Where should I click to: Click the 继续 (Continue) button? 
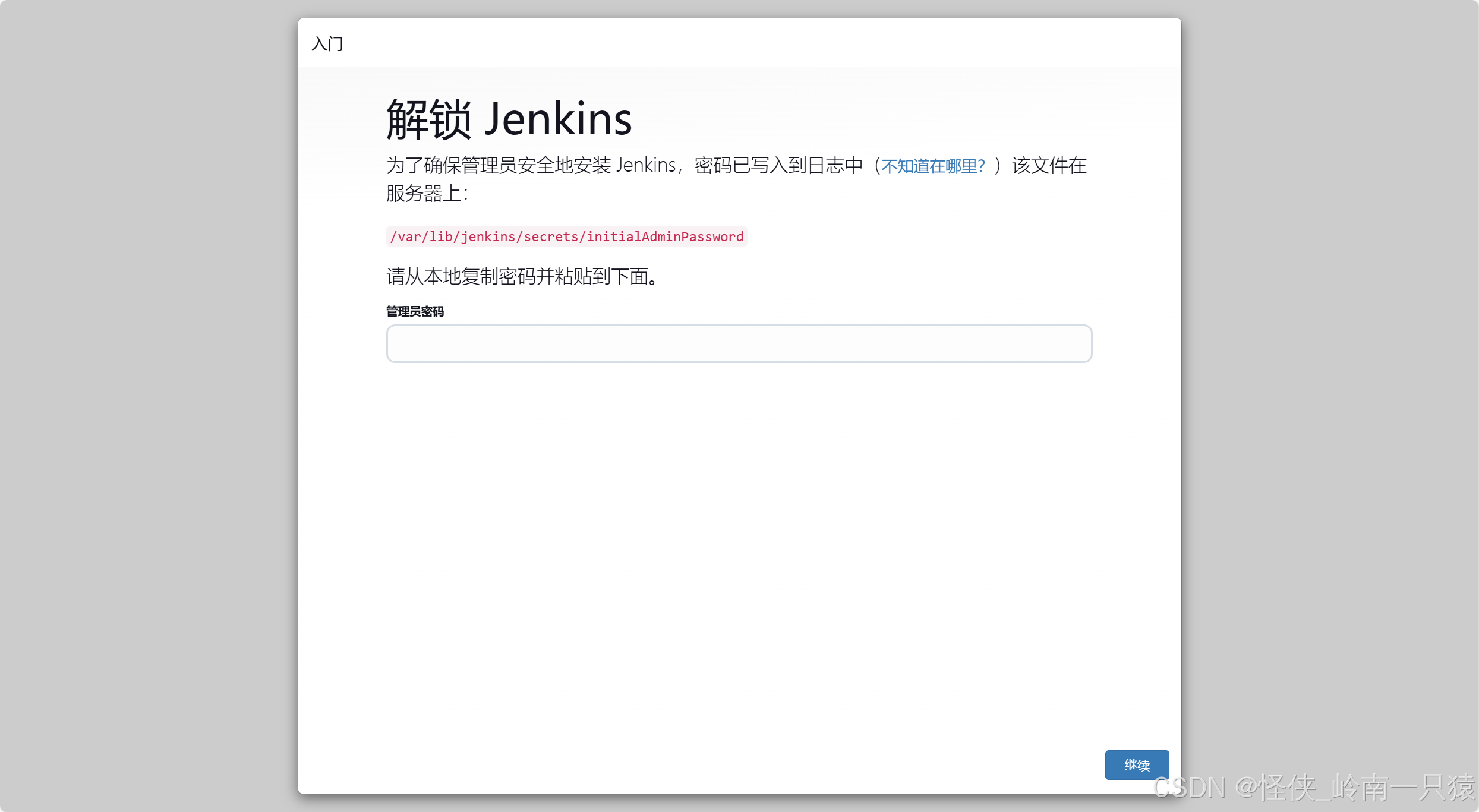coord(1137,765)
